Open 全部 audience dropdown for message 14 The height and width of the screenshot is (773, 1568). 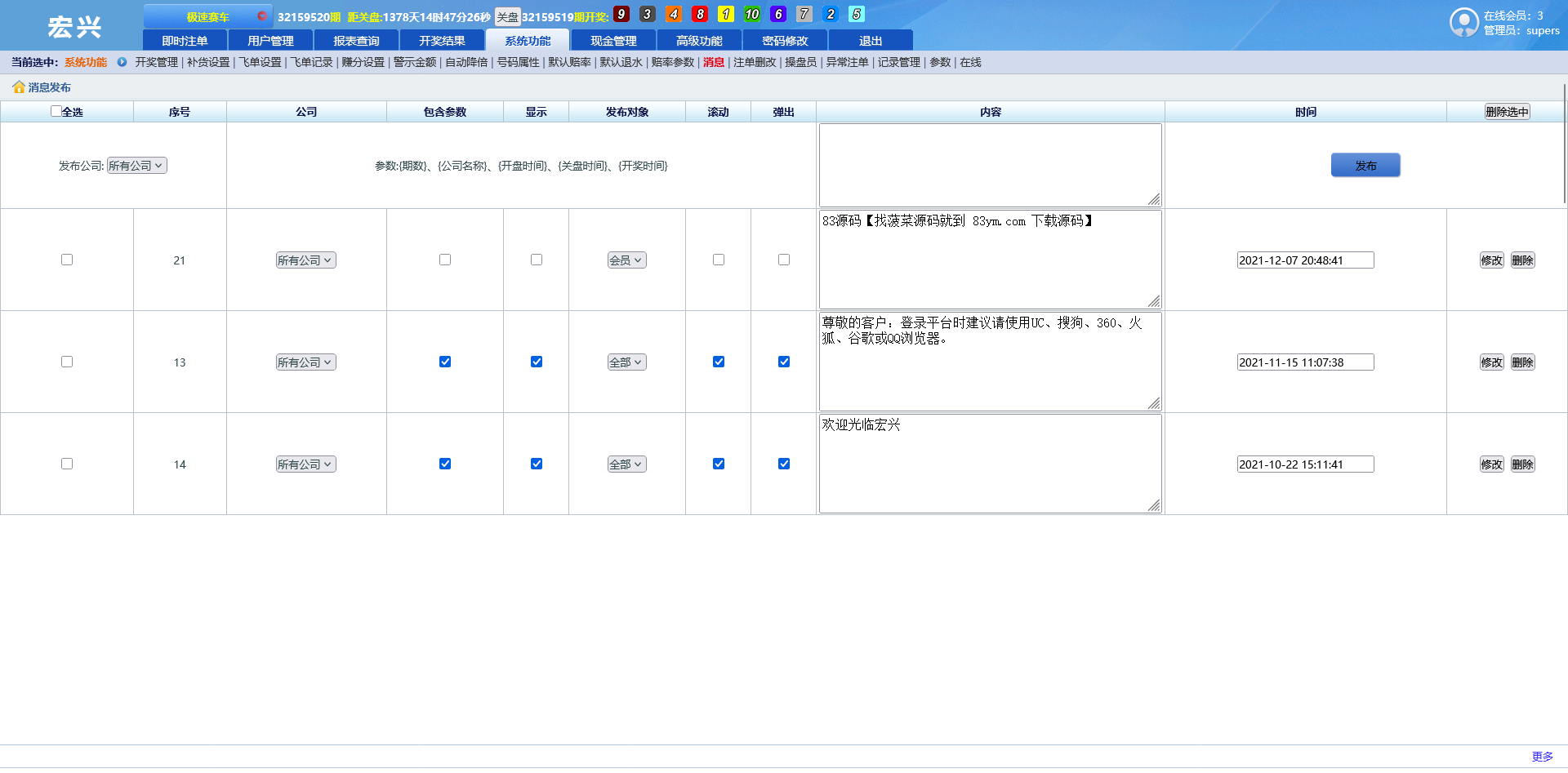coord(627,464)
